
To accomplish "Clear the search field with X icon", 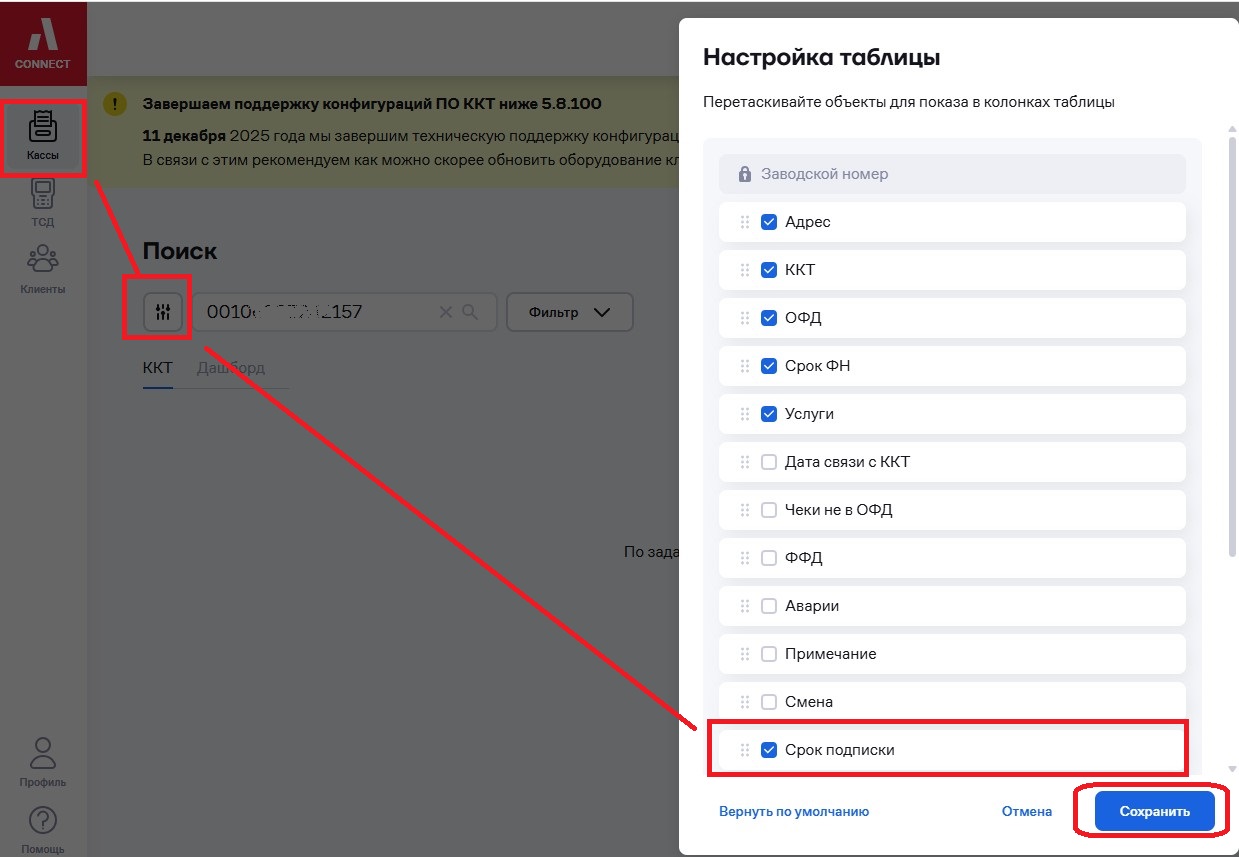I will 446,312.
